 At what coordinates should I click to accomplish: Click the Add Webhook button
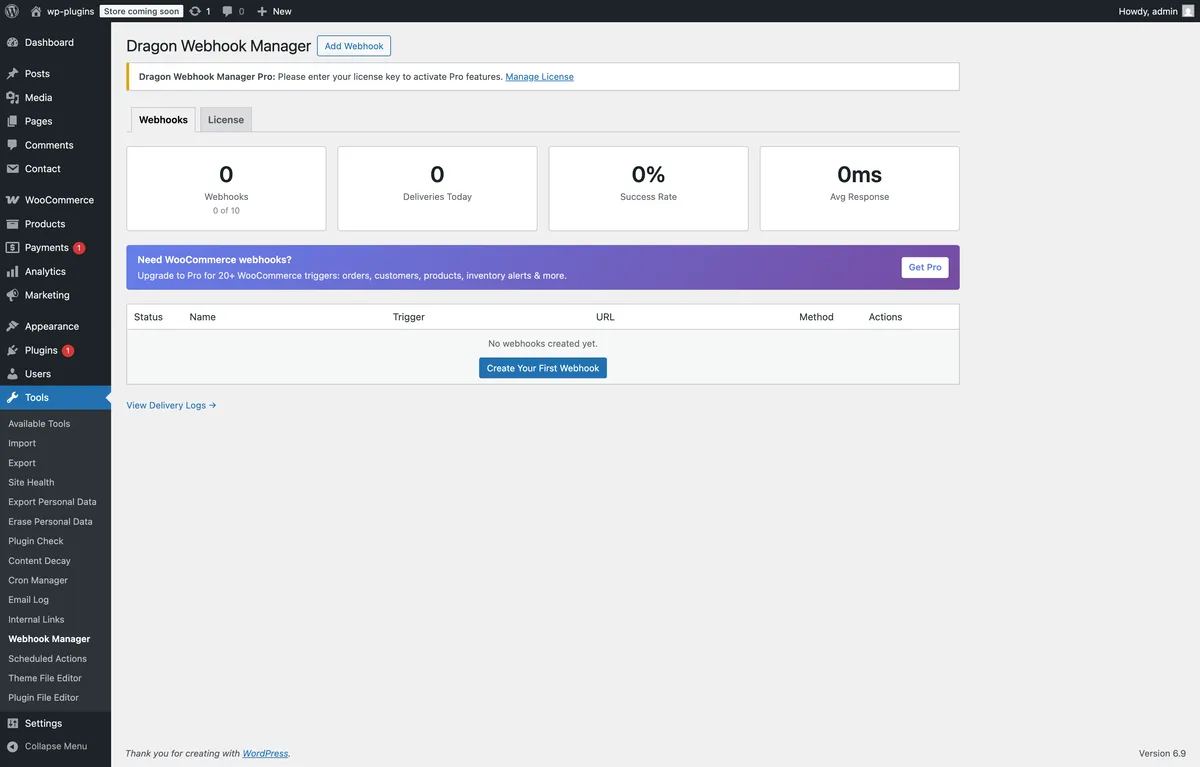click(354, 46)
